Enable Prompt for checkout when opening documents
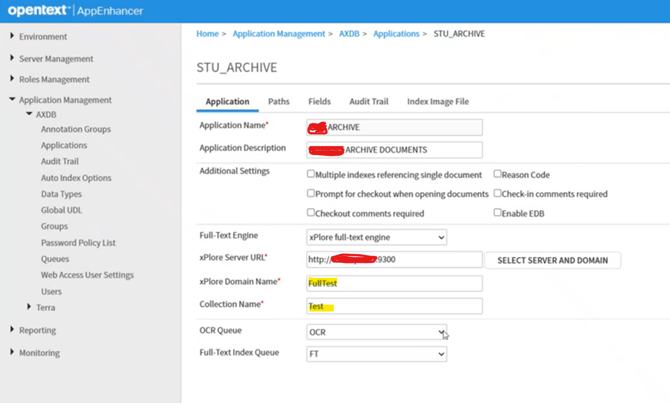 pos(311,194)
